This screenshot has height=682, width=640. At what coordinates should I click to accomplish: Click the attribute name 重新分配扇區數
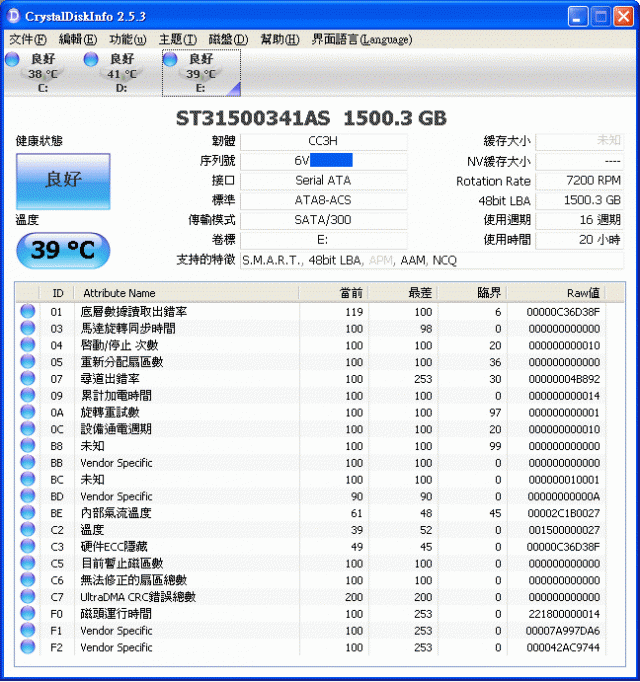[122, 362]
